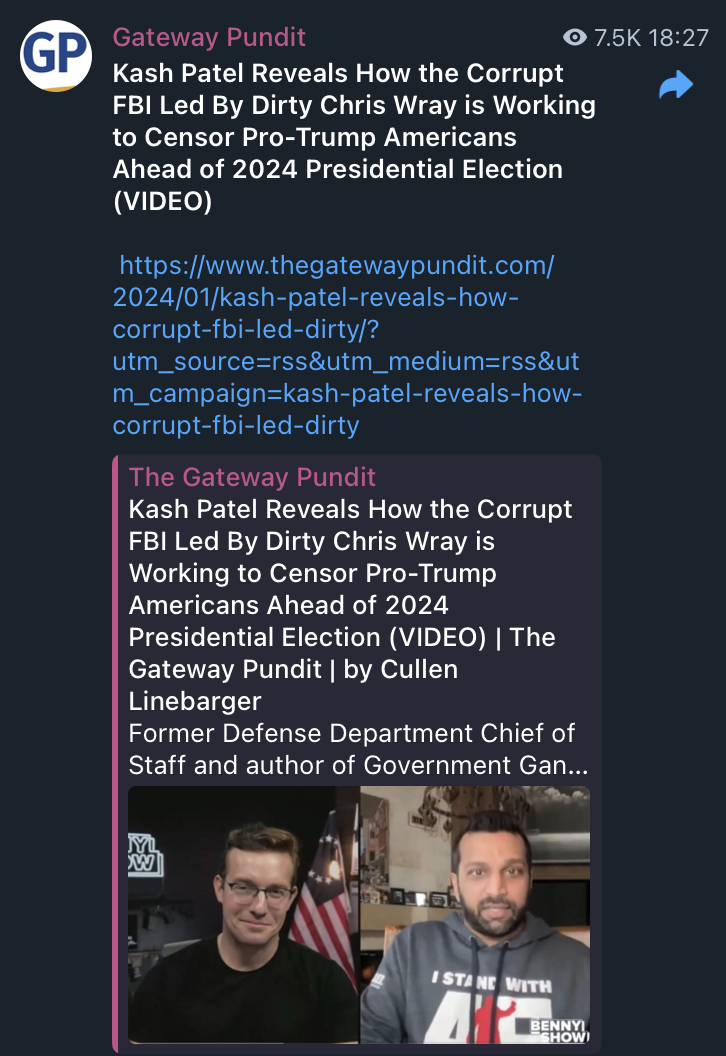Tap the pink link preview side bar
This screenshot has height=1056, width=726.
(115, 754)
